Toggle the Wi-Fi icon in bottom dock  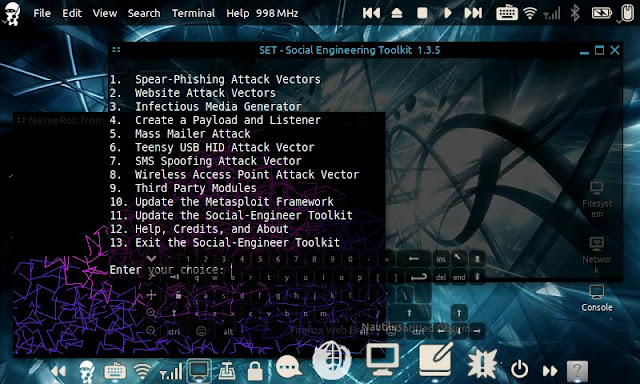click(142, 371)
